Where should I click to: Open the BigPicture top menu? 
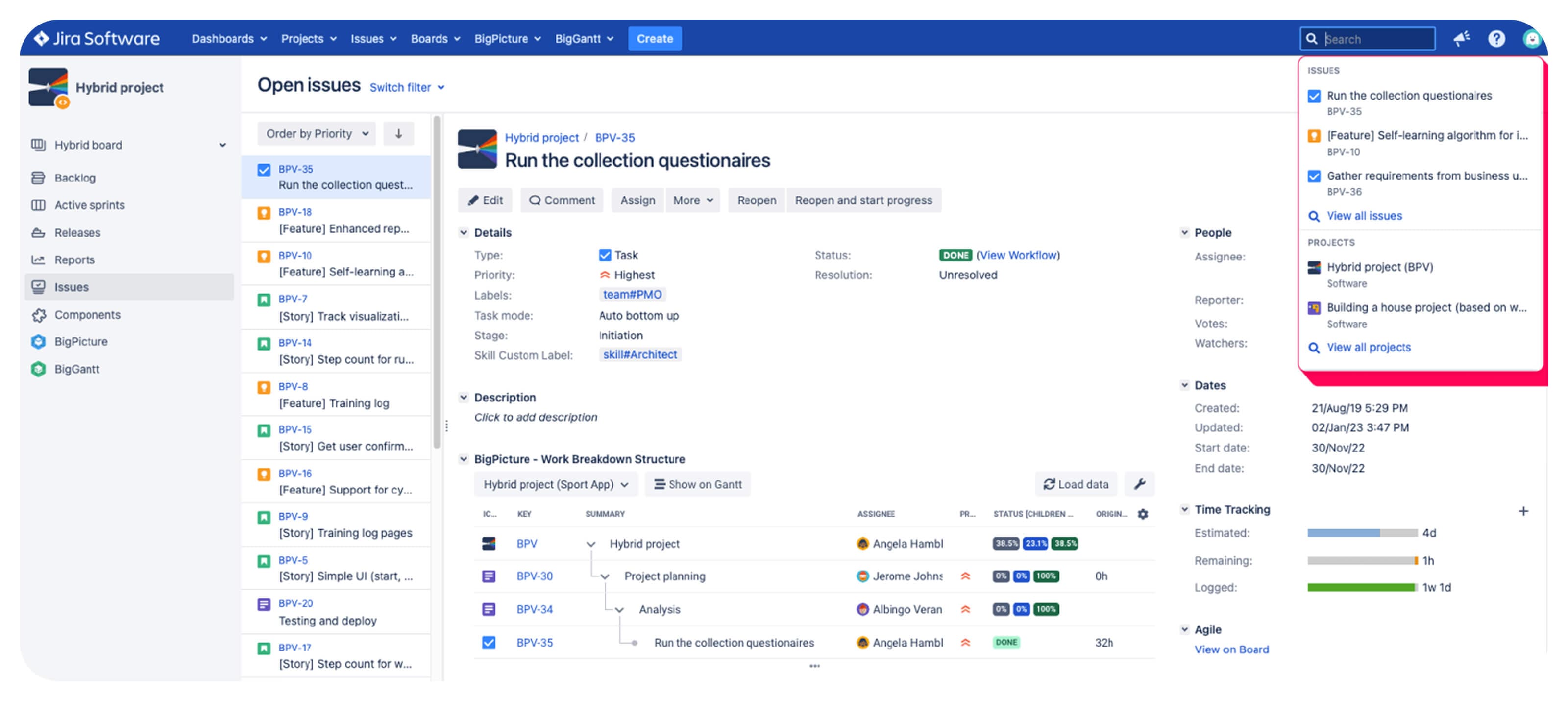tap(507, 38)
